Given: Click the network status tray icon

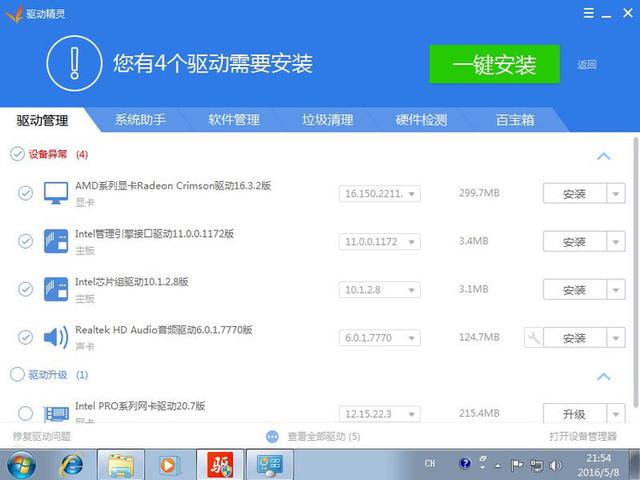Looking at the screenshot, I should pos(536,465).
